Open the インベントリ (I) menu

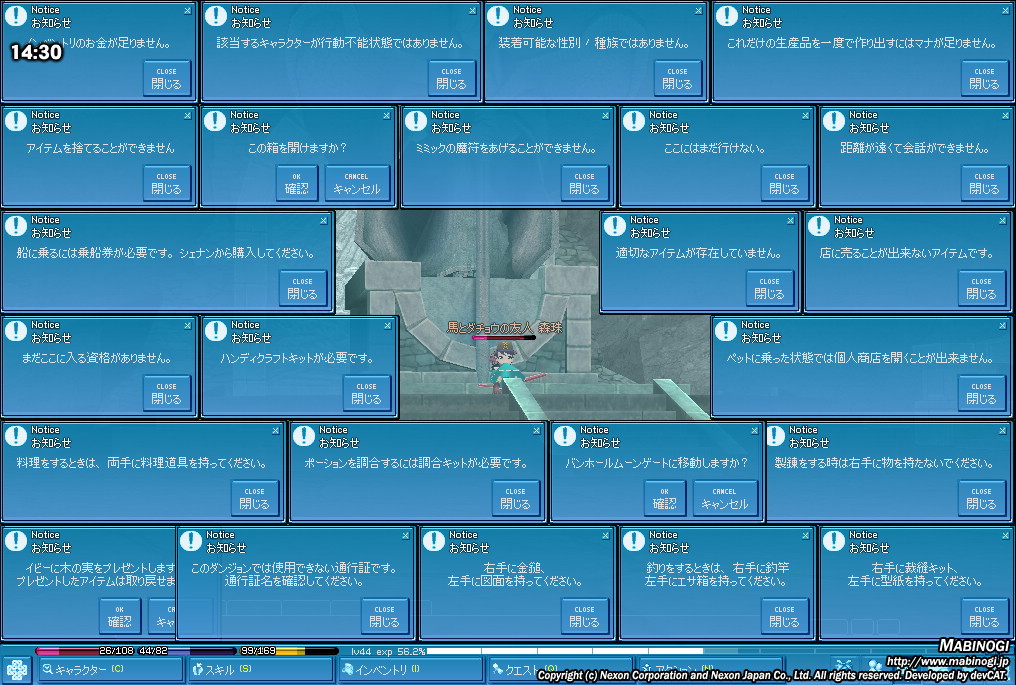click(411, 669)
